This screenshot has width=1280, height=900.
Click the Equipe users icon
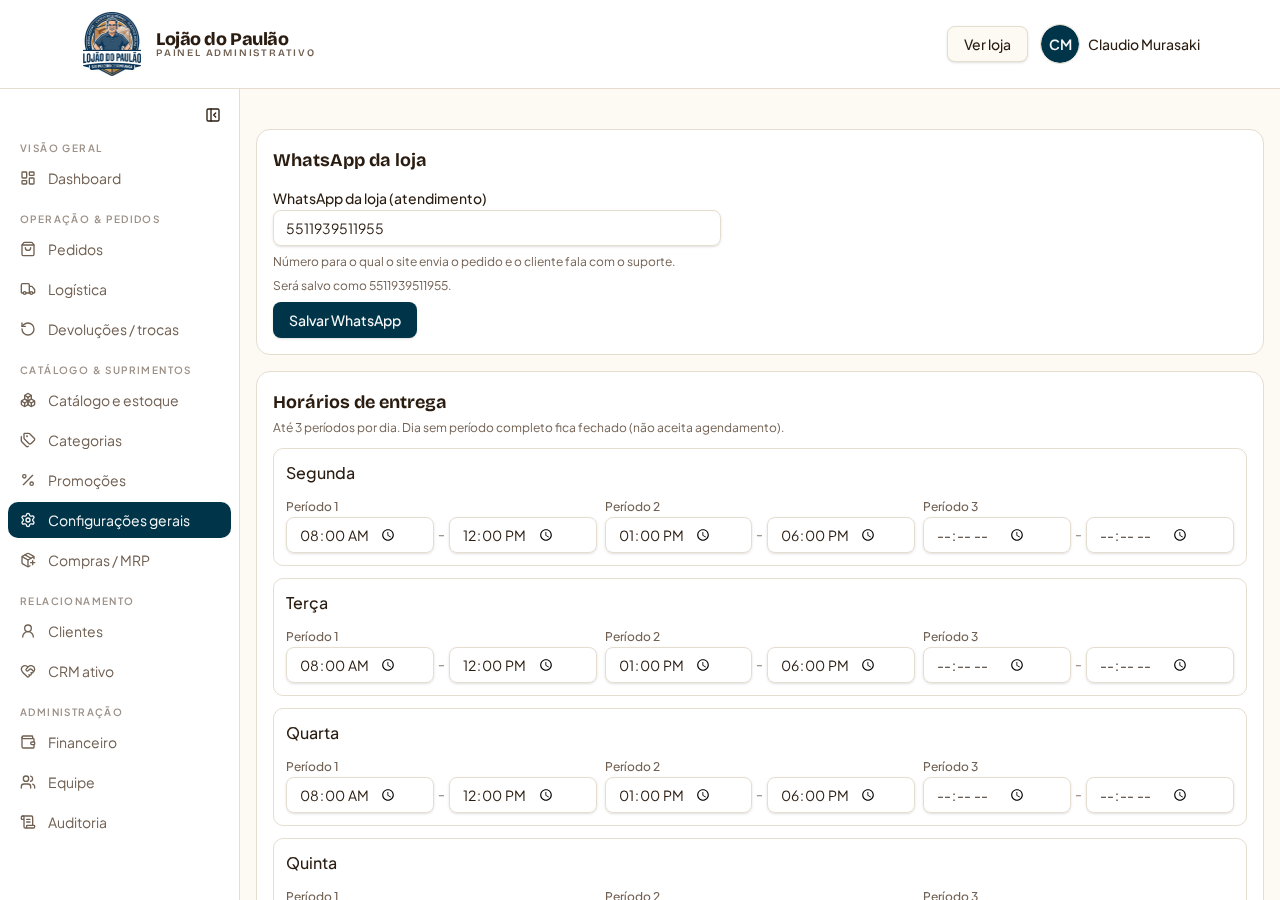pos(28,782)
